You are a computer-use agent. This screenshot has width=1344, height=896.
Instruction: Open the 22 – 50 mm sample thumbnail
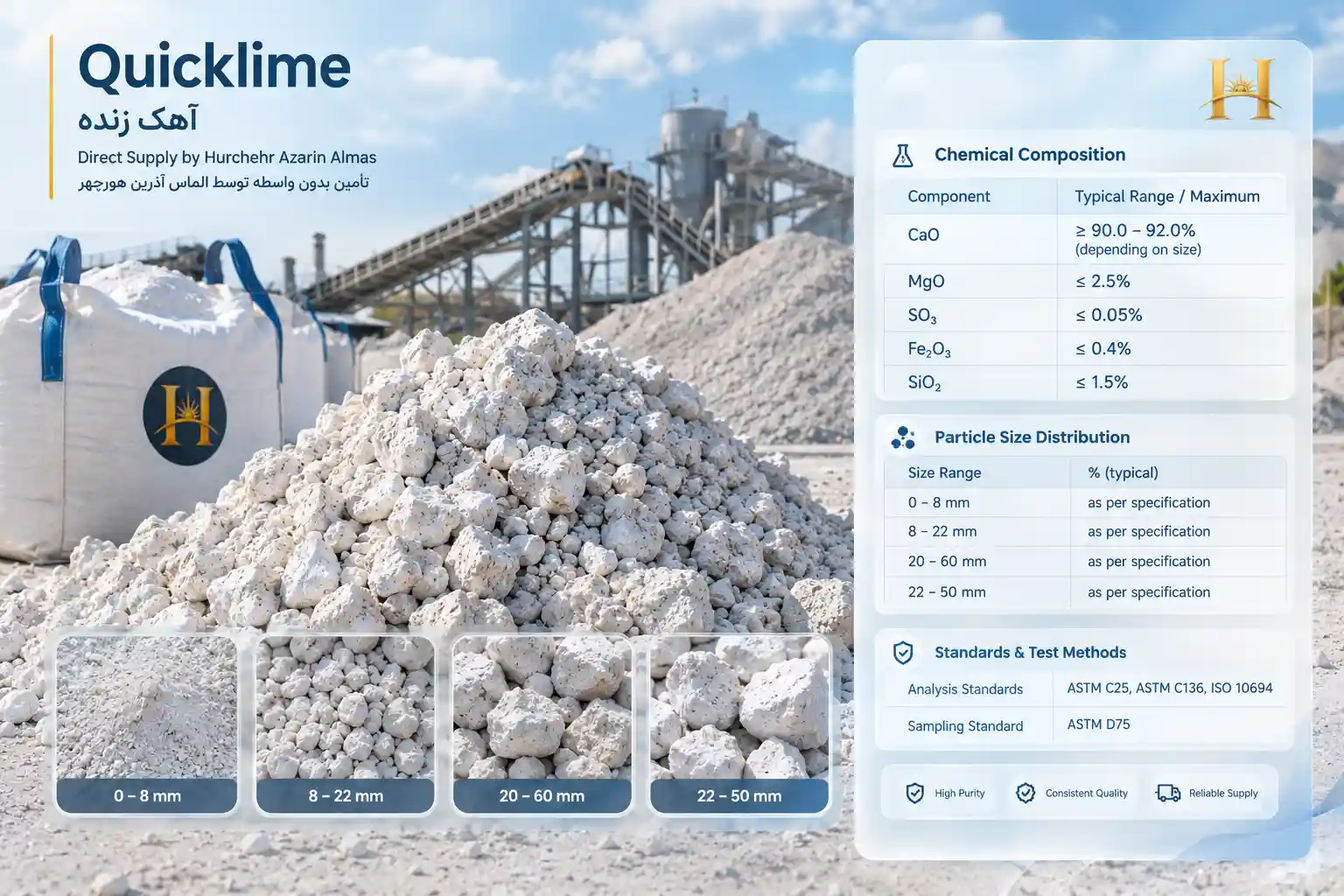click(739, 724)
